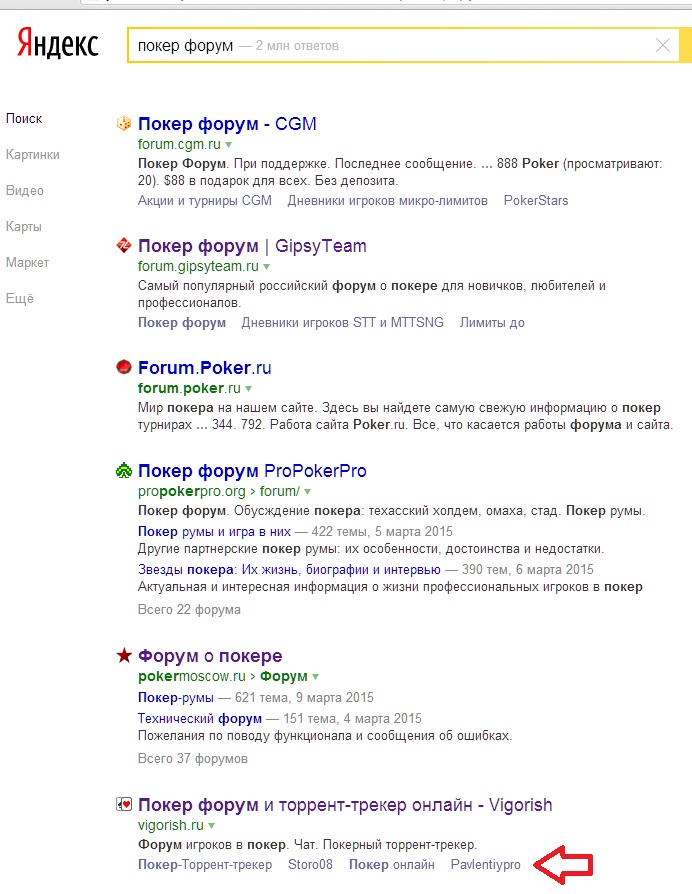Screen dimensions: 692x894
Task: Click Всего 22 форума
Action: [189, 609]
